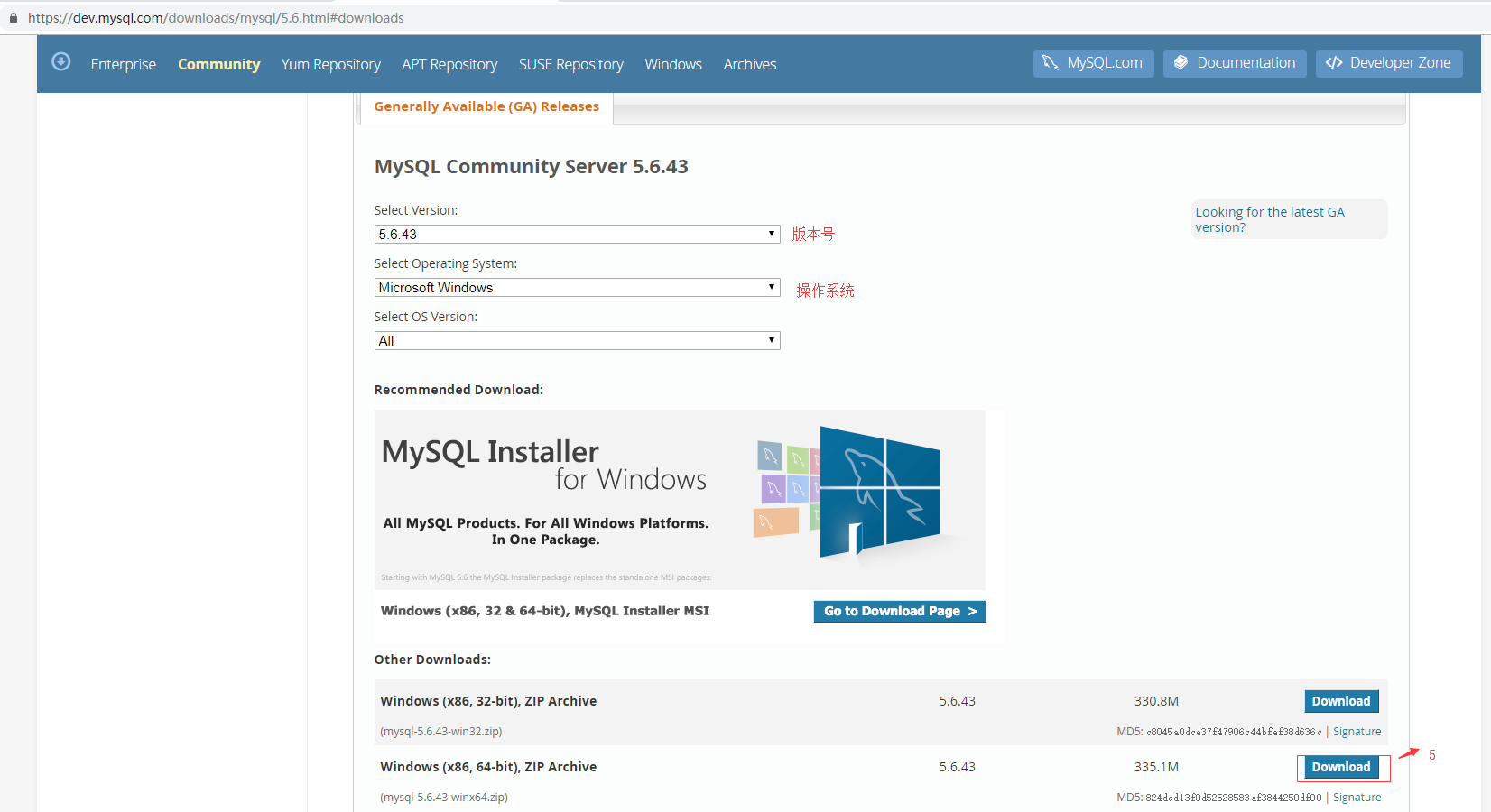Click the code brackets icon on Developer Zone
Viewport: 1491px width, 812px height.
click(1334, 62)
